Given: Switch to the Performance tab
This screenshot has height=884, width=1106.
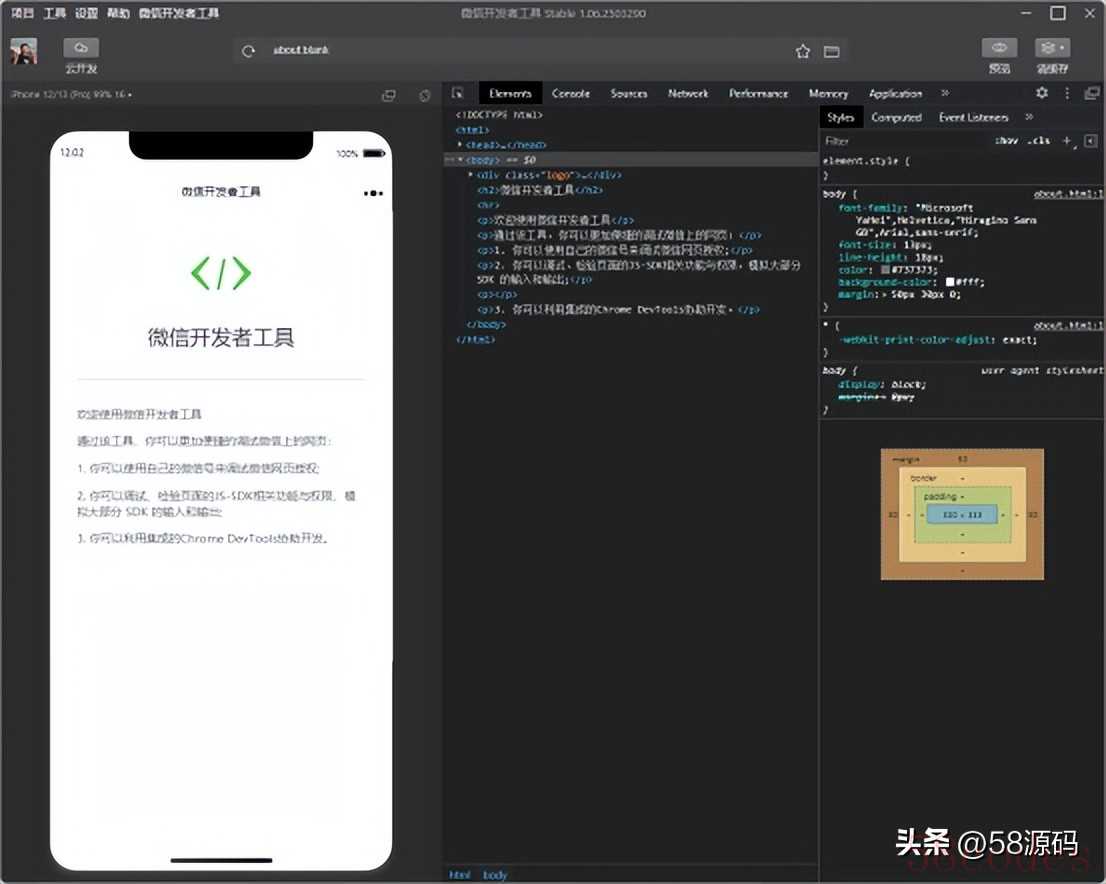Looking at the screenshot, I should (x=758, y=93).
